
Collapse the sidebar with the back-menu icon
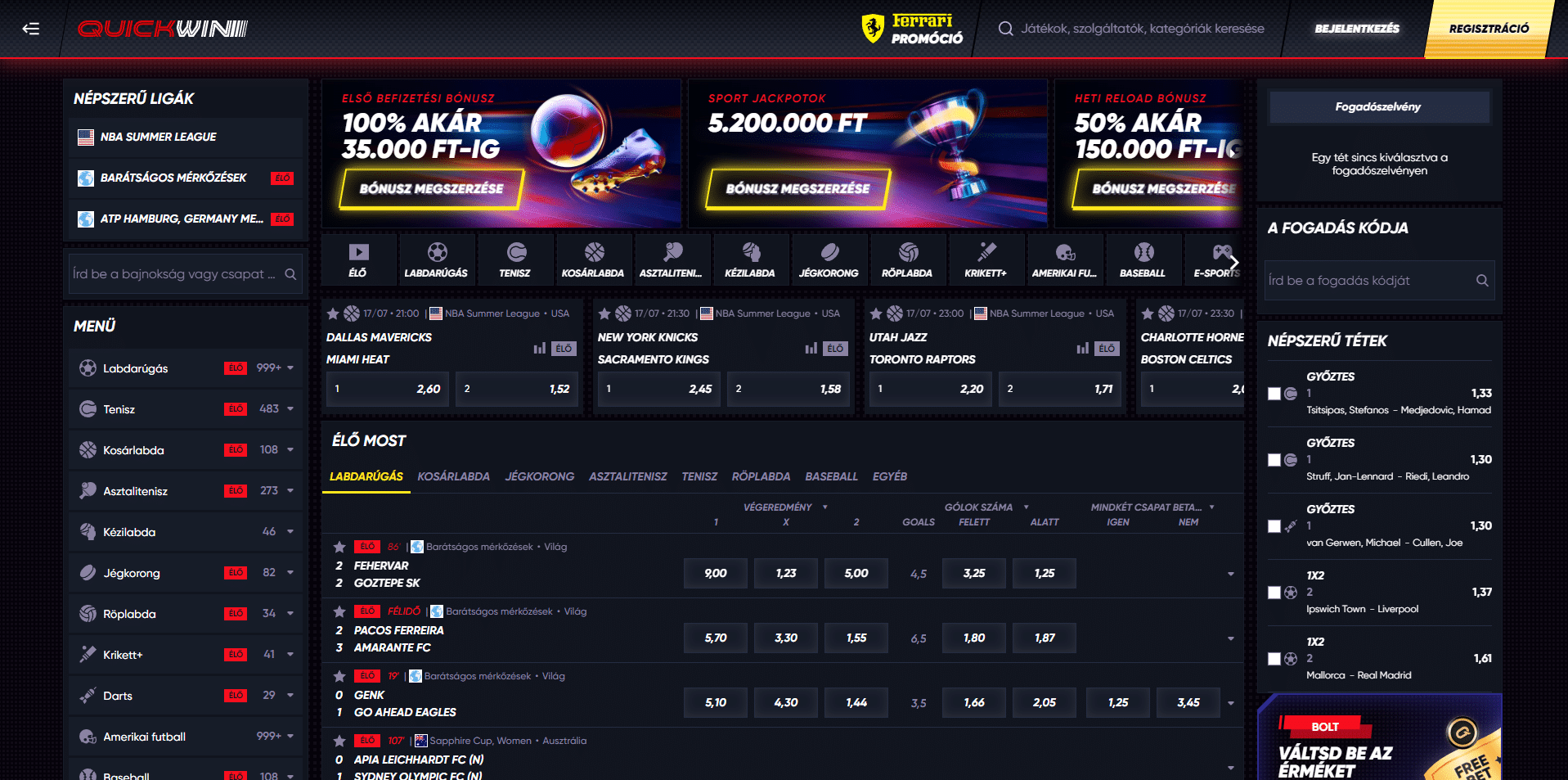point(31,29)
